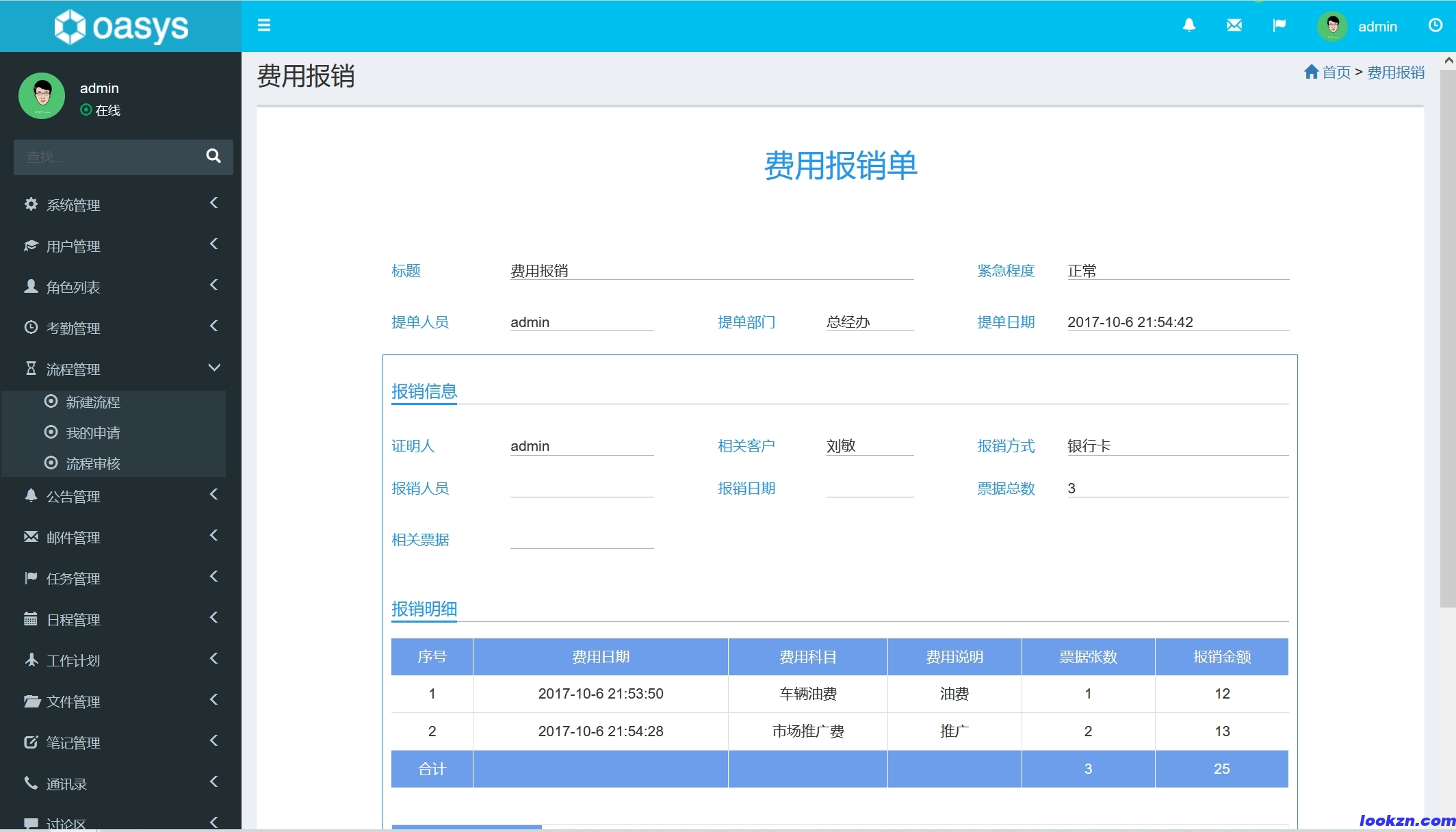Go to 首页 breadcrumb link
Viewport: 1456px width, 832px height.
[1336, 72]
